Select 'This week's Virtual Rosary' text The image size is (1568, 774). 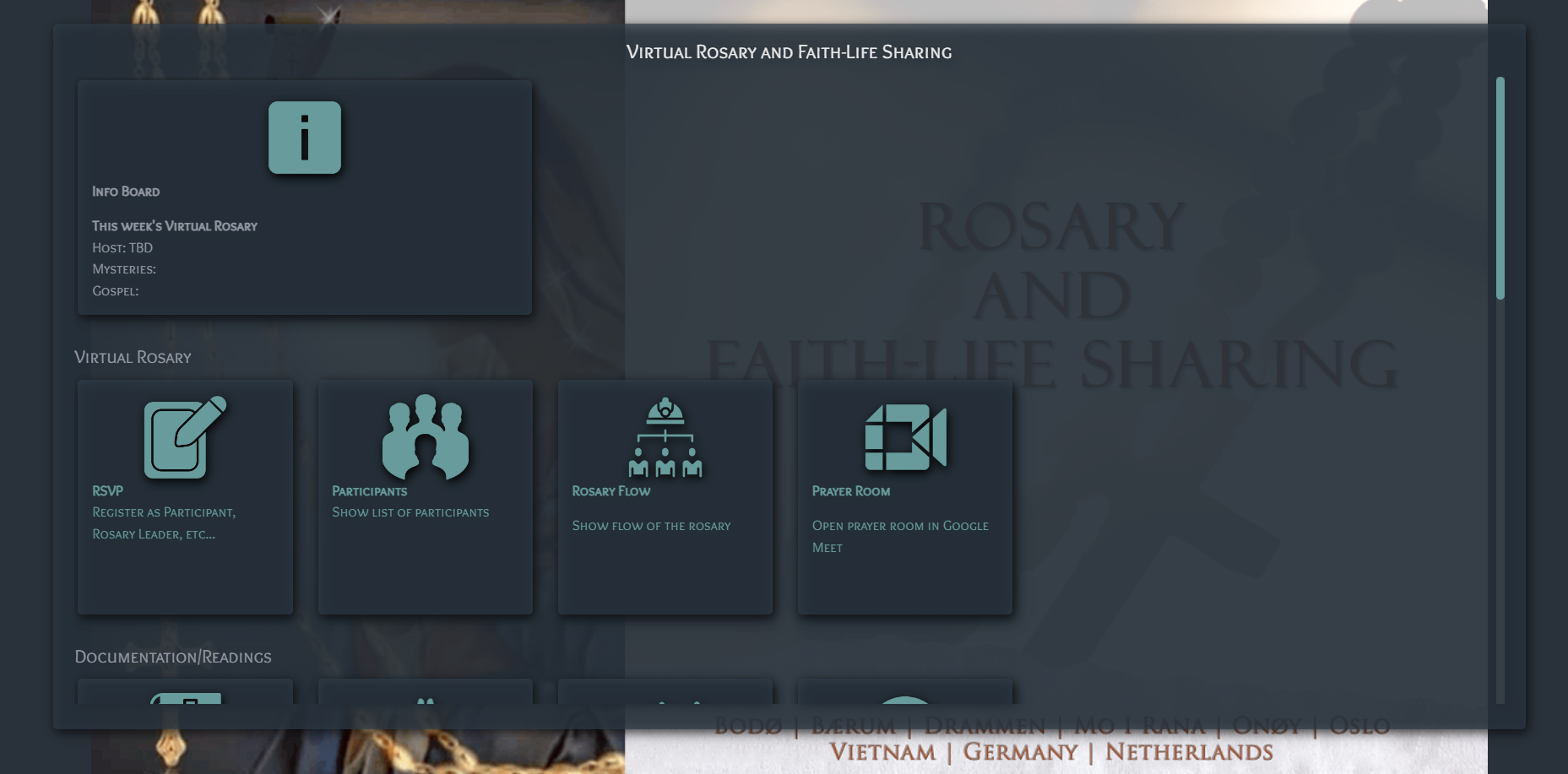point(175,226)
